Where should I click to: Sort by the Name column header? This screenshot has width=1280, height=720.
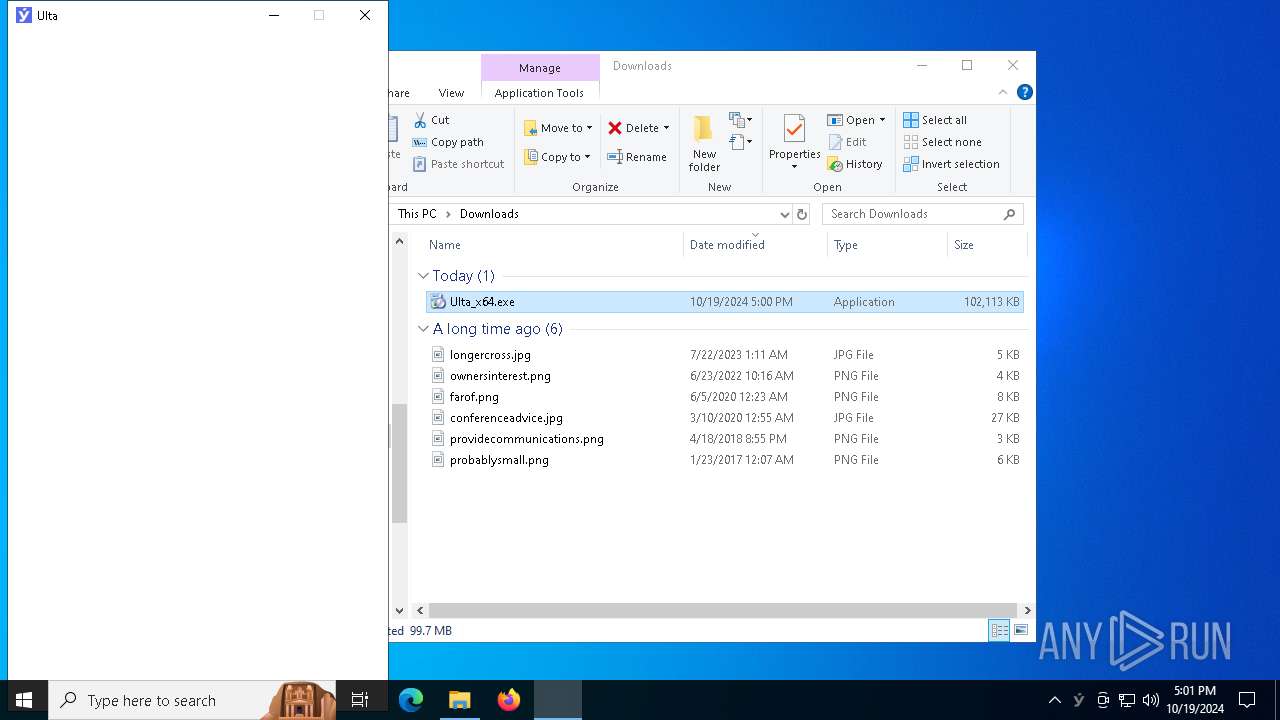(445, 245)
